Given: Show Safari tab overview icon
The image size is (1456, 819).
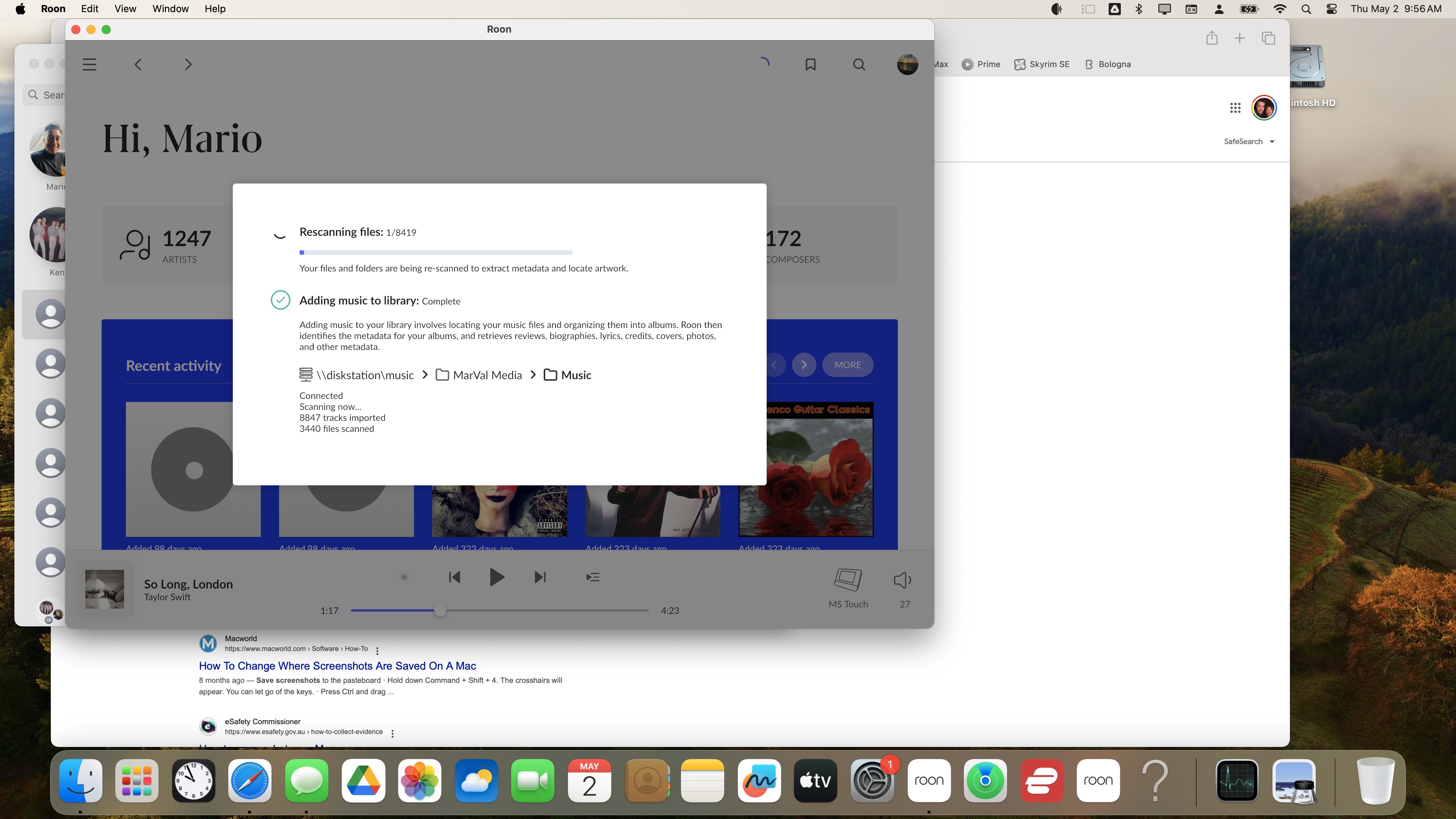Looking at the screenshot, I should [x=1268, y=38].
